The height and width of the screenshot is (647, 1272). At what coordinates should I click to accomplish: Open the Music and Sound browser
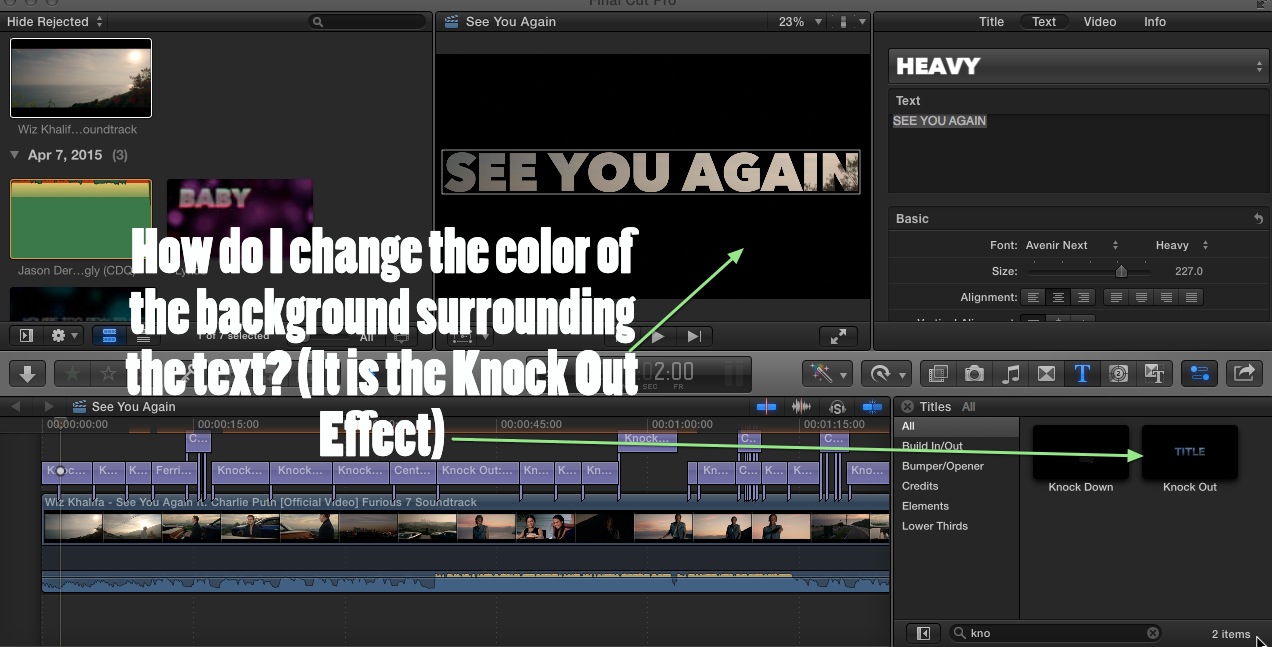pos(1011,373)
